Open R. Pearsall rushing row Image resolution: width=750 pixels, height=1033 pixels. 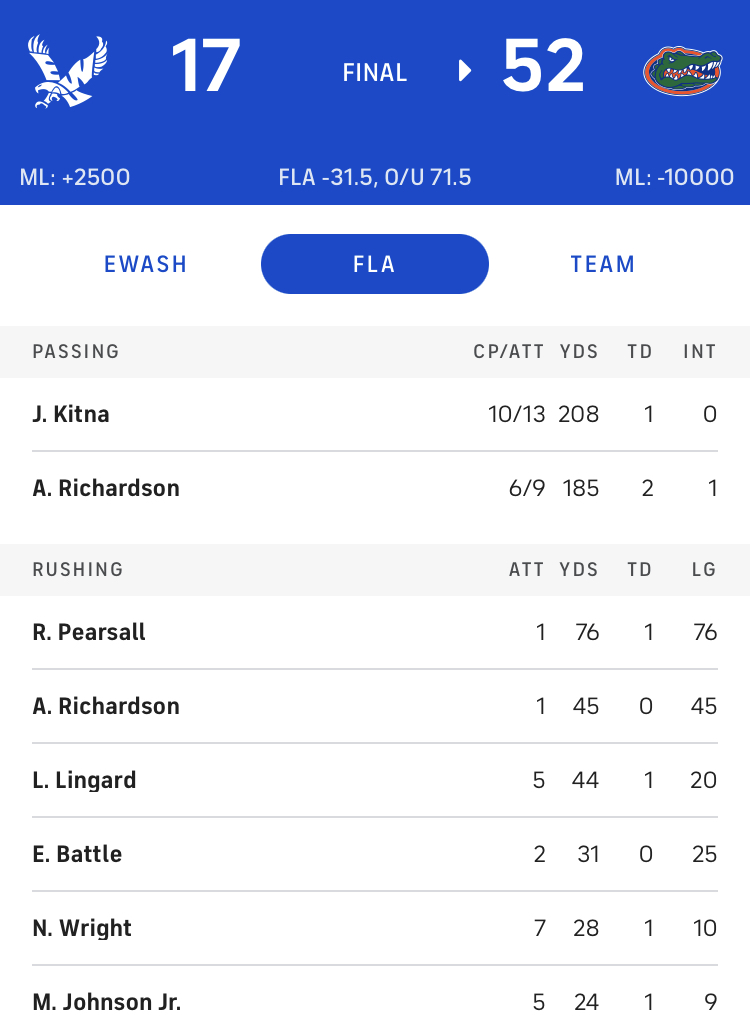(x=375, y=632)
